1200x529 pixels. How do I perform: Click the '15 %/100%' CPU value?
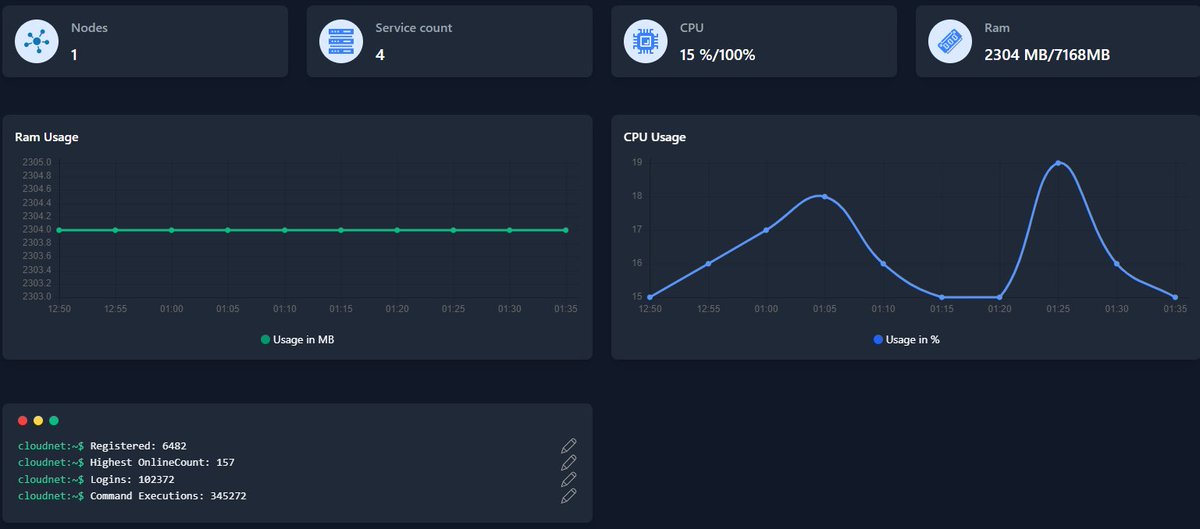[718, 55]
